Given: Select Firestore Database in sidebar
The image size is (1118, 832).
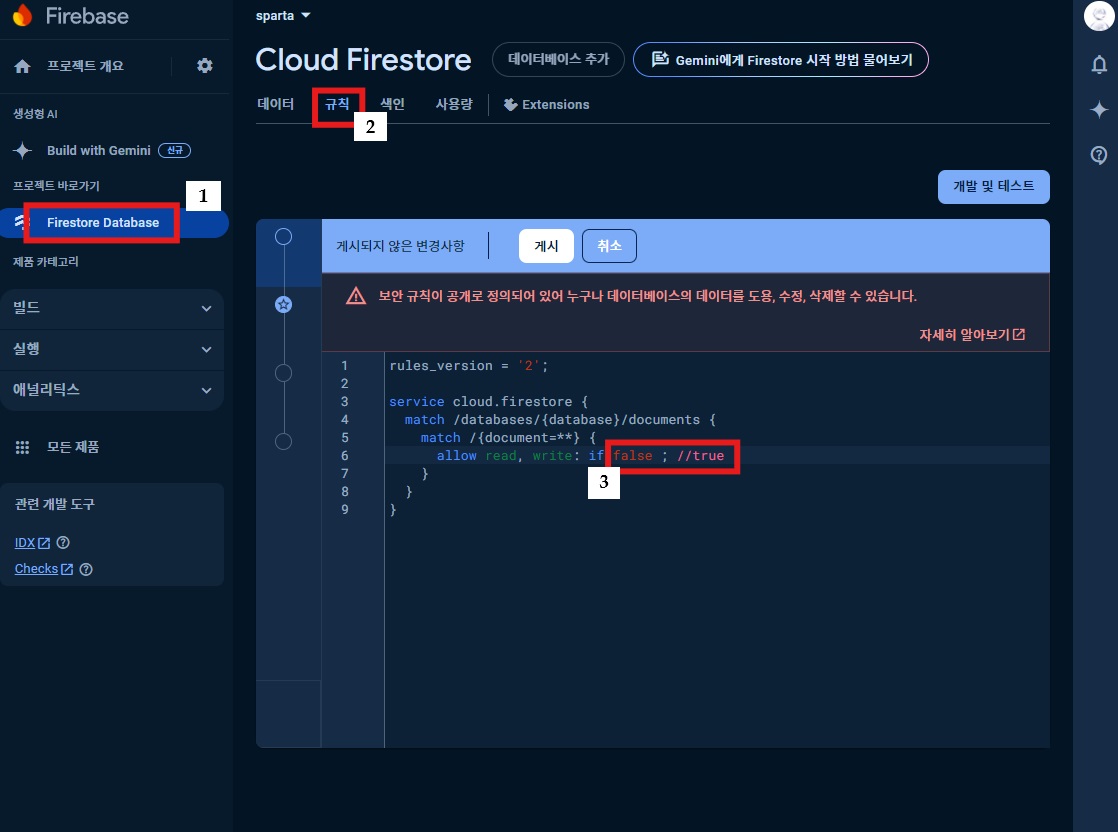Looking at the screenshot, I should [103, 222].
